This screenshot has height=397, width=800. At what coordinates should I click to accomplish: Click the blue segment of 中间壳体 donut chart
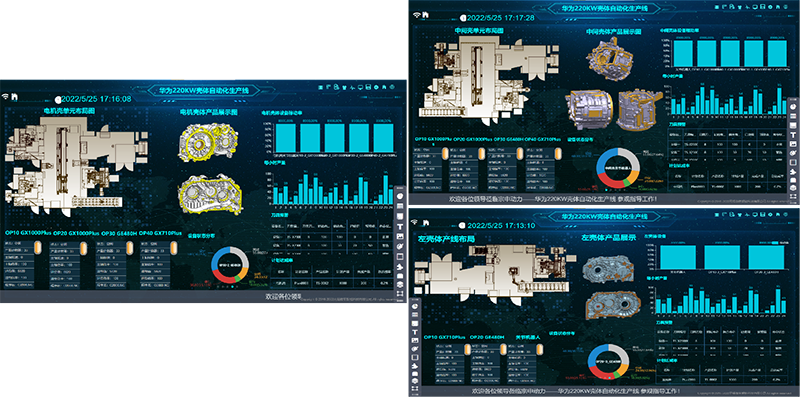click(x=605, y=159)
